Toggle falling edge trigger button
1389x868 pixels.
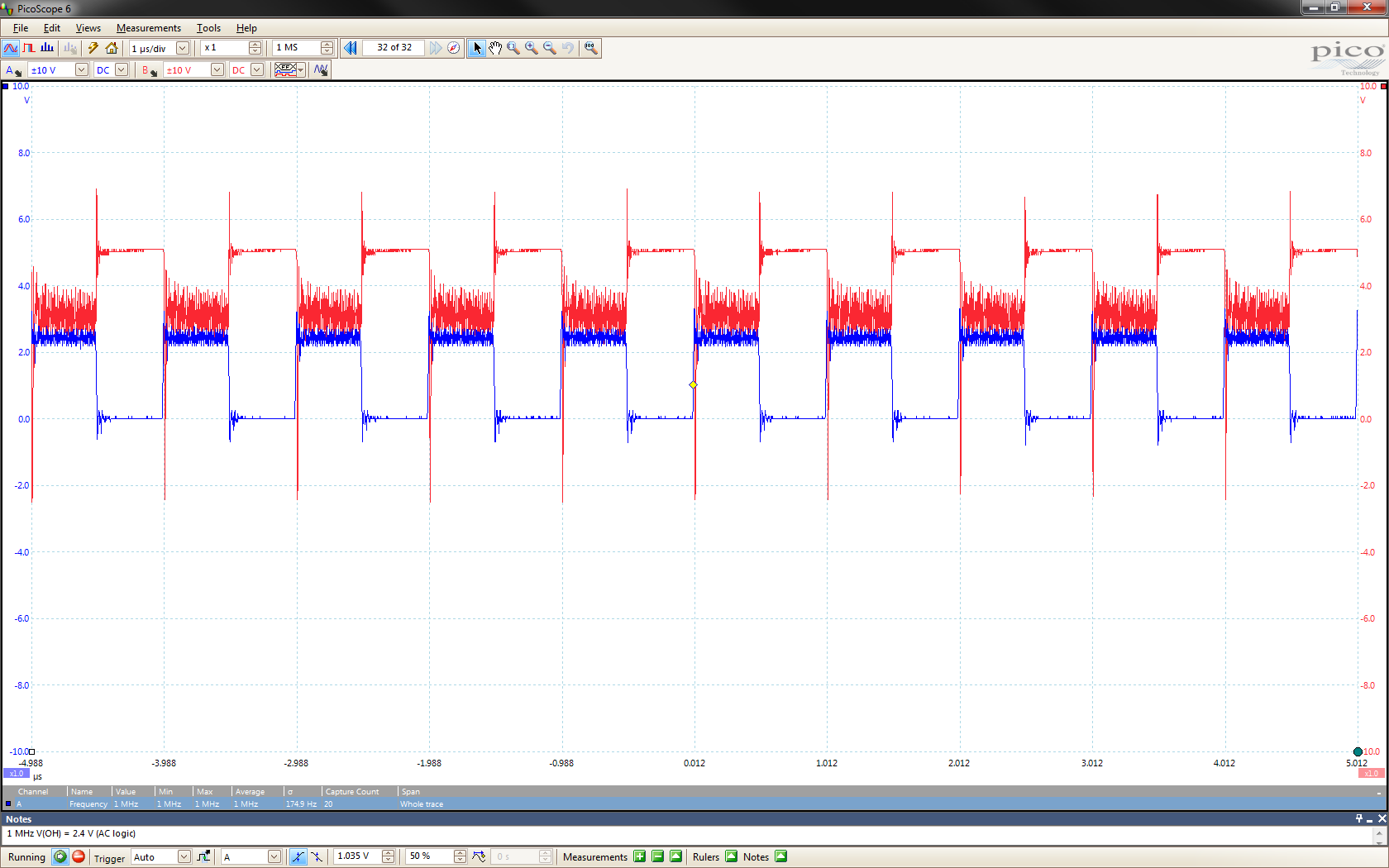[317, 856]
